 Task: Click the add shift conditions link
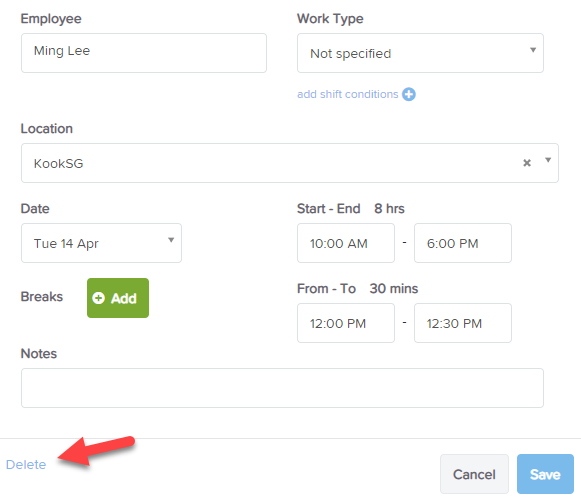pyautogui.click(x=348, y=94)
